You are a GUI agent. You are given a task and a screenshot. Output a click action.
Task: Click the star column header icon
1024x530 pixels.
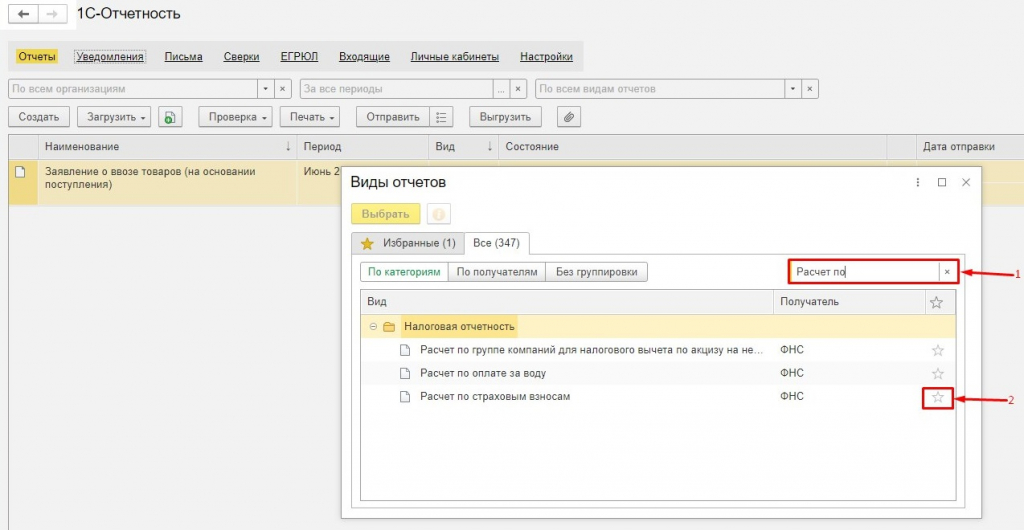(936, 302)
